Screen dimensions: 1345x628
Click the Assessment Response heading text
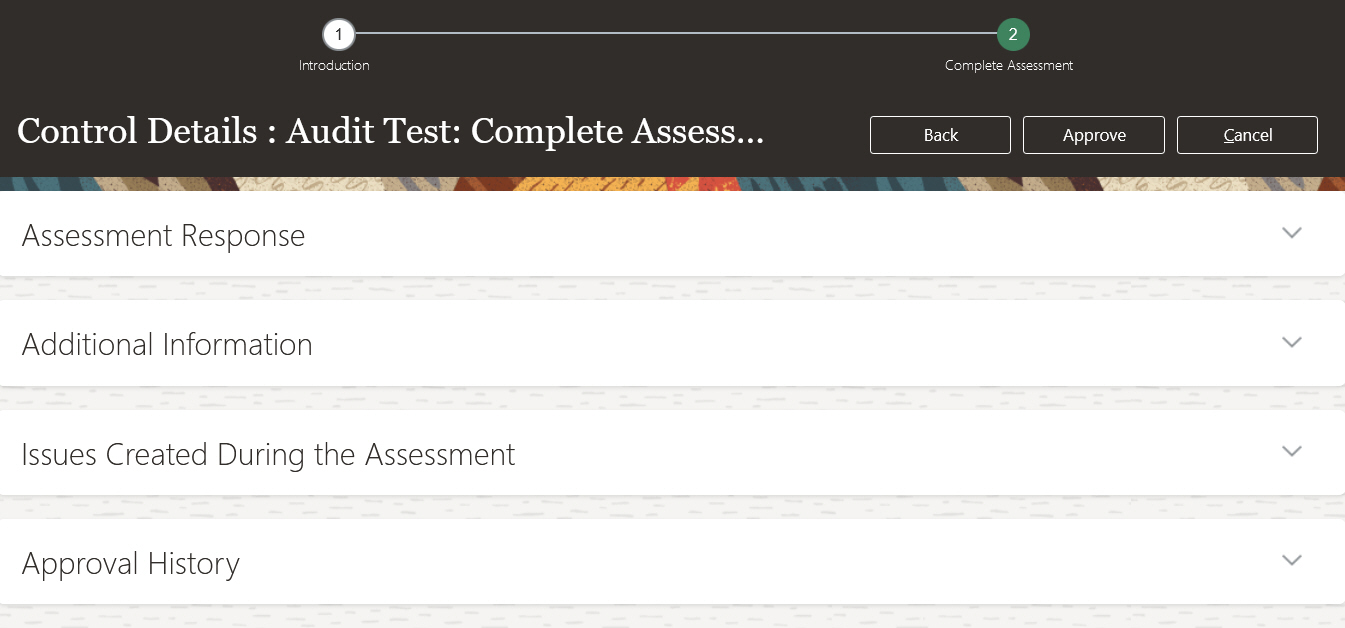163,236
